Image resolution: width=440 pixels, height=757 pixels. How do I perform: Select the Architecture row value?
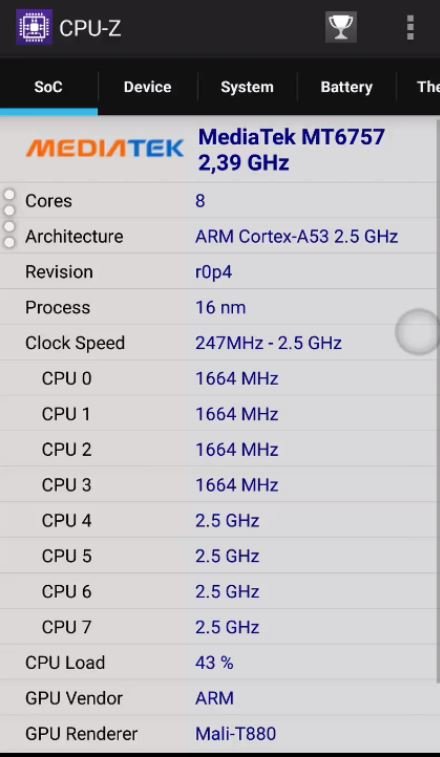coord(297,237)
